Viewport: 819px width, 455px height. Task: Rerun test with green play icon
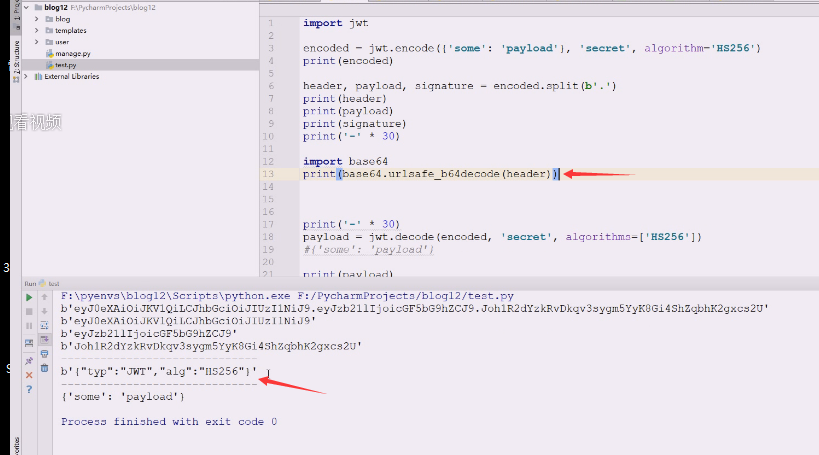29,297
